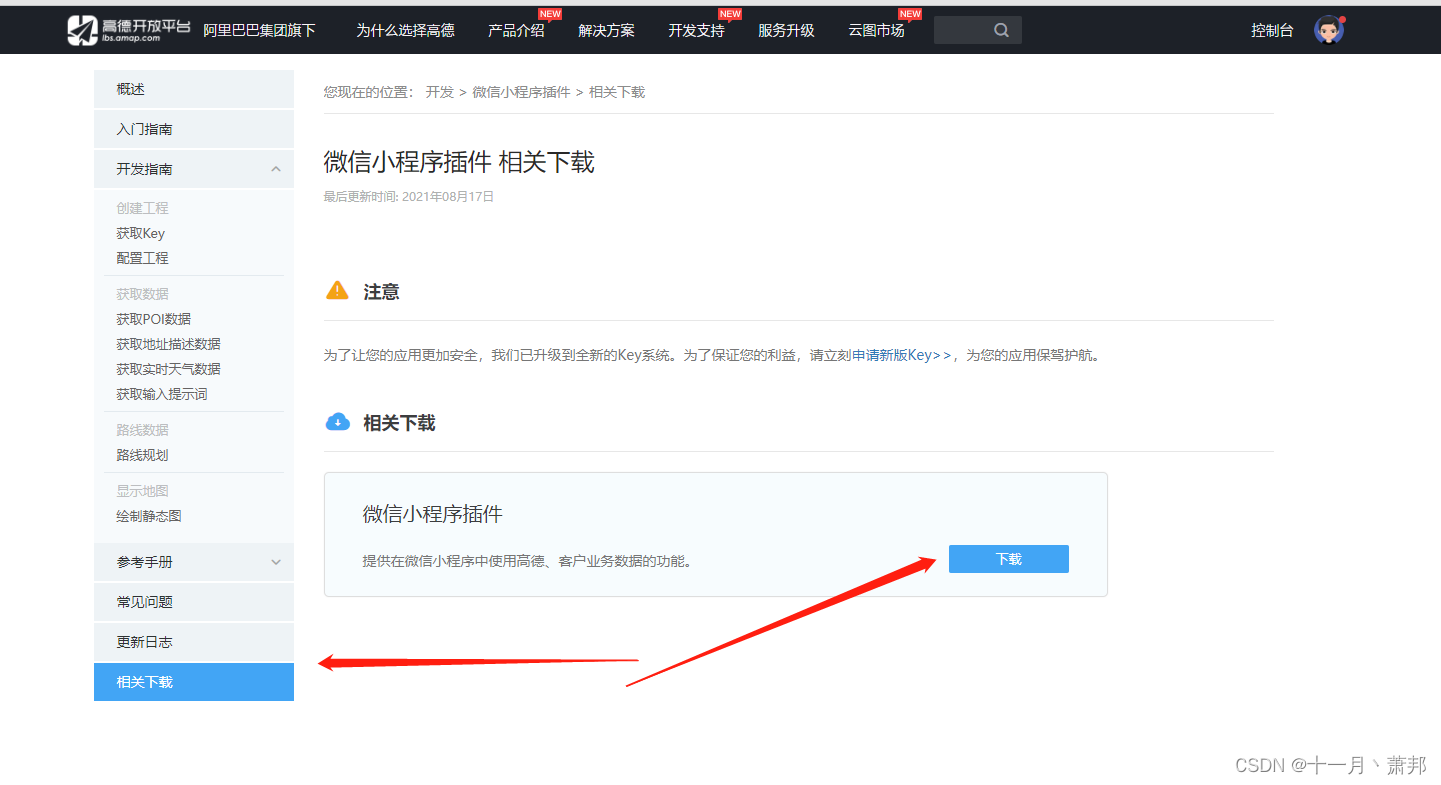Open 获取实时天气数据 sidebar link
The height and width of the screenshot is (785, 1441).
coord(168,369)
